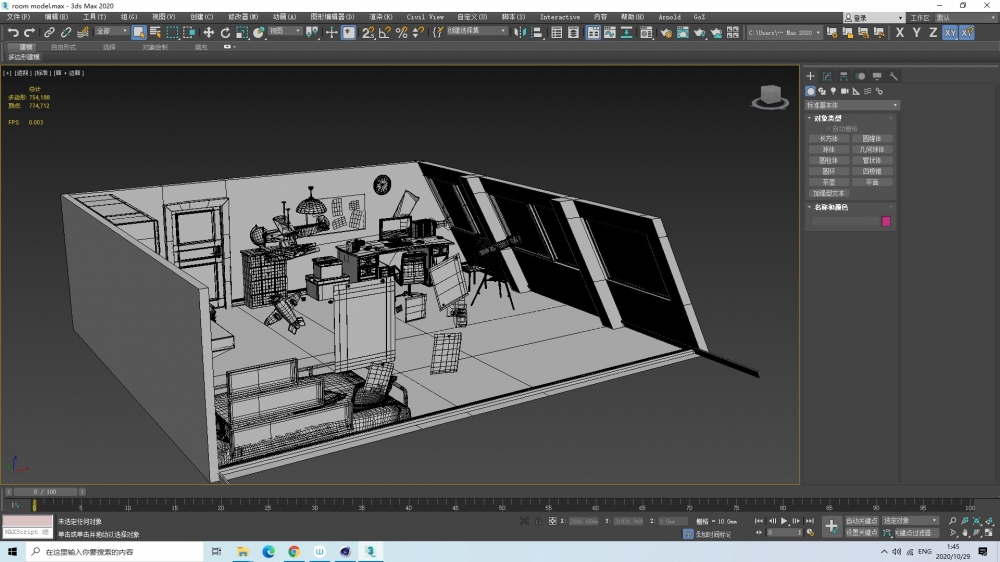Click the magenta object color swatch
Image resolution: width=1000 pixels, height=562 pixels.
point(886,221)
